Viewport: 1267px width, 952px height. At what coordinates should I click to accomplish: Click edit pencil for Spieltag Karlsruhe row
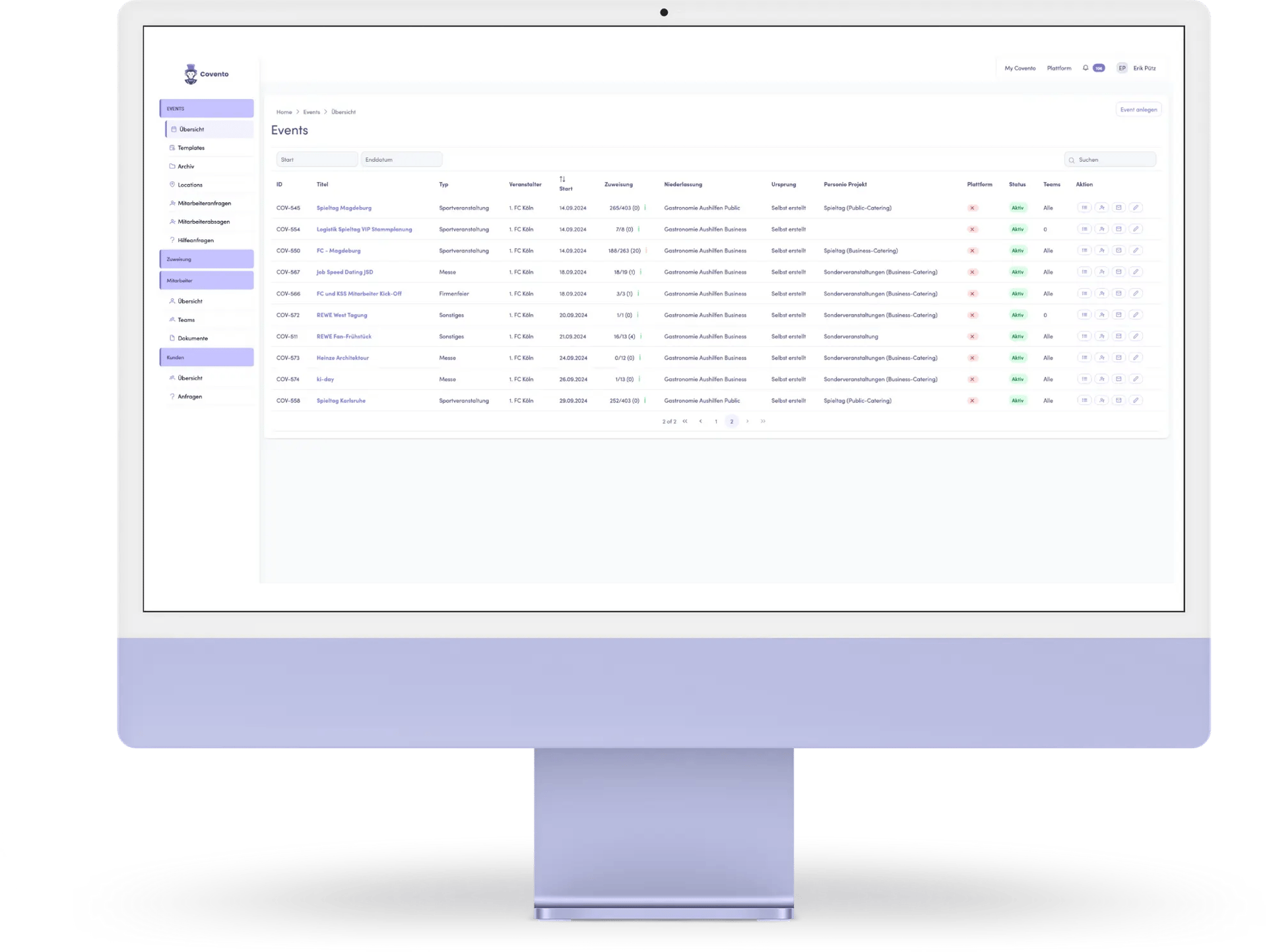point(1136,400)
